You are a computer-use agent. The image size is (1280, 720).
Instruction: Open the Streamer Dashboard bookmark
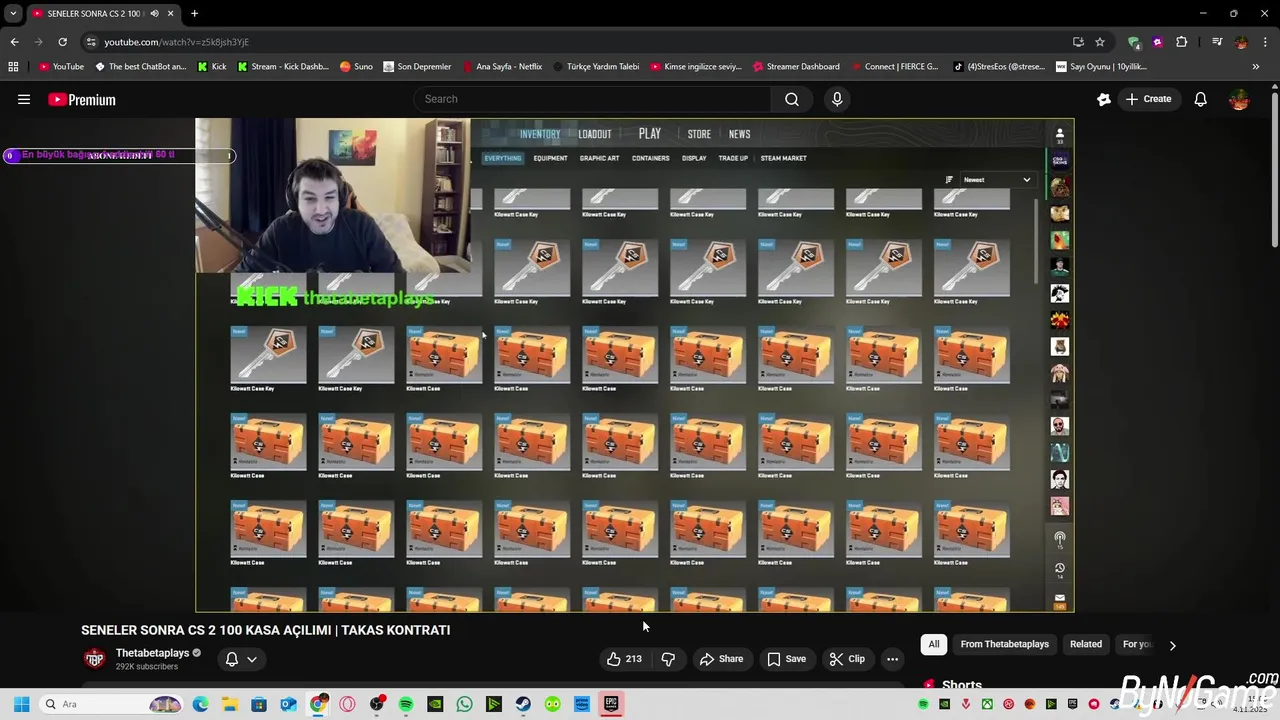(795, 67)
